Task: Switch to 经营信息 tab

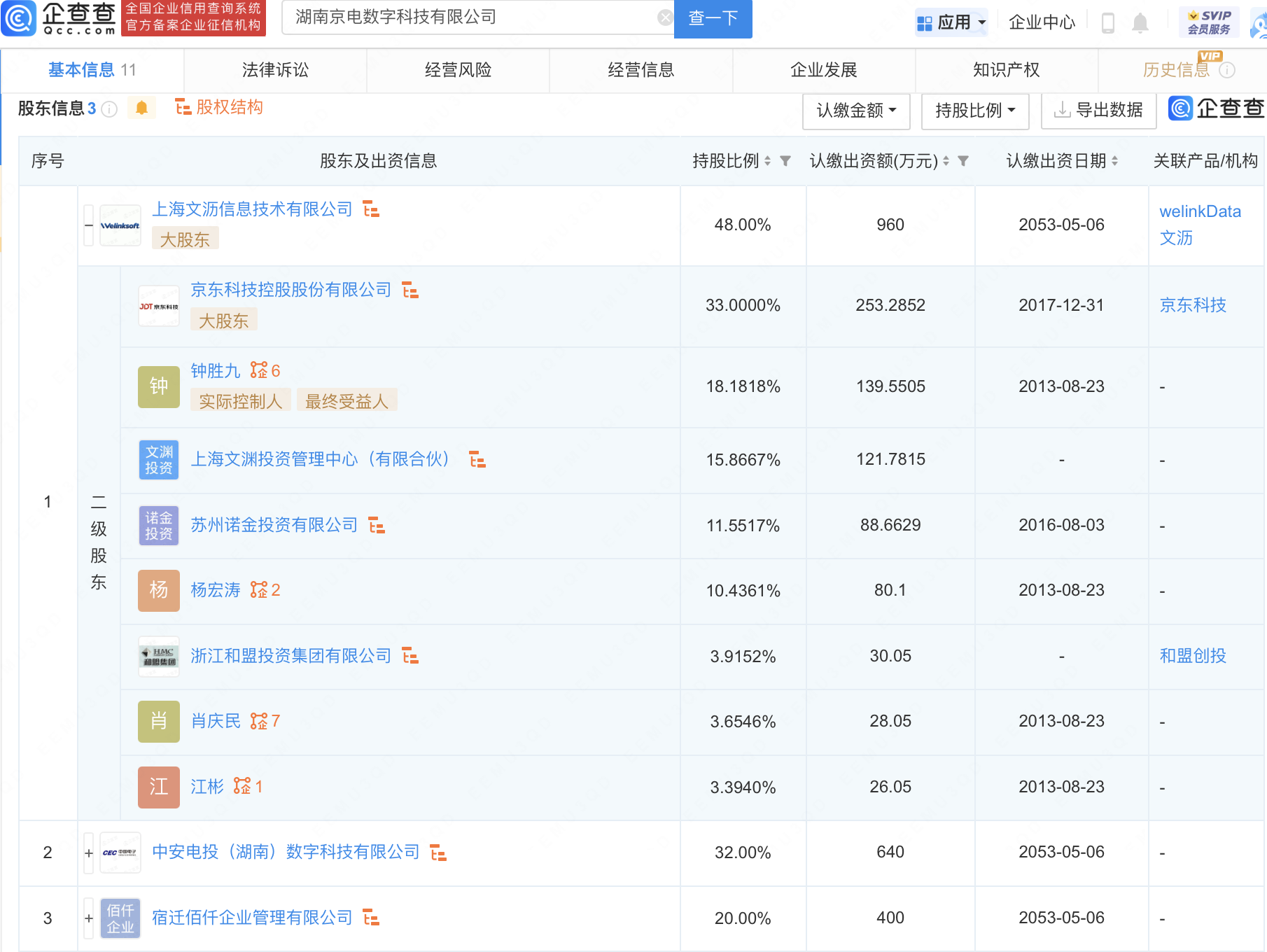Action: [640, 70]
